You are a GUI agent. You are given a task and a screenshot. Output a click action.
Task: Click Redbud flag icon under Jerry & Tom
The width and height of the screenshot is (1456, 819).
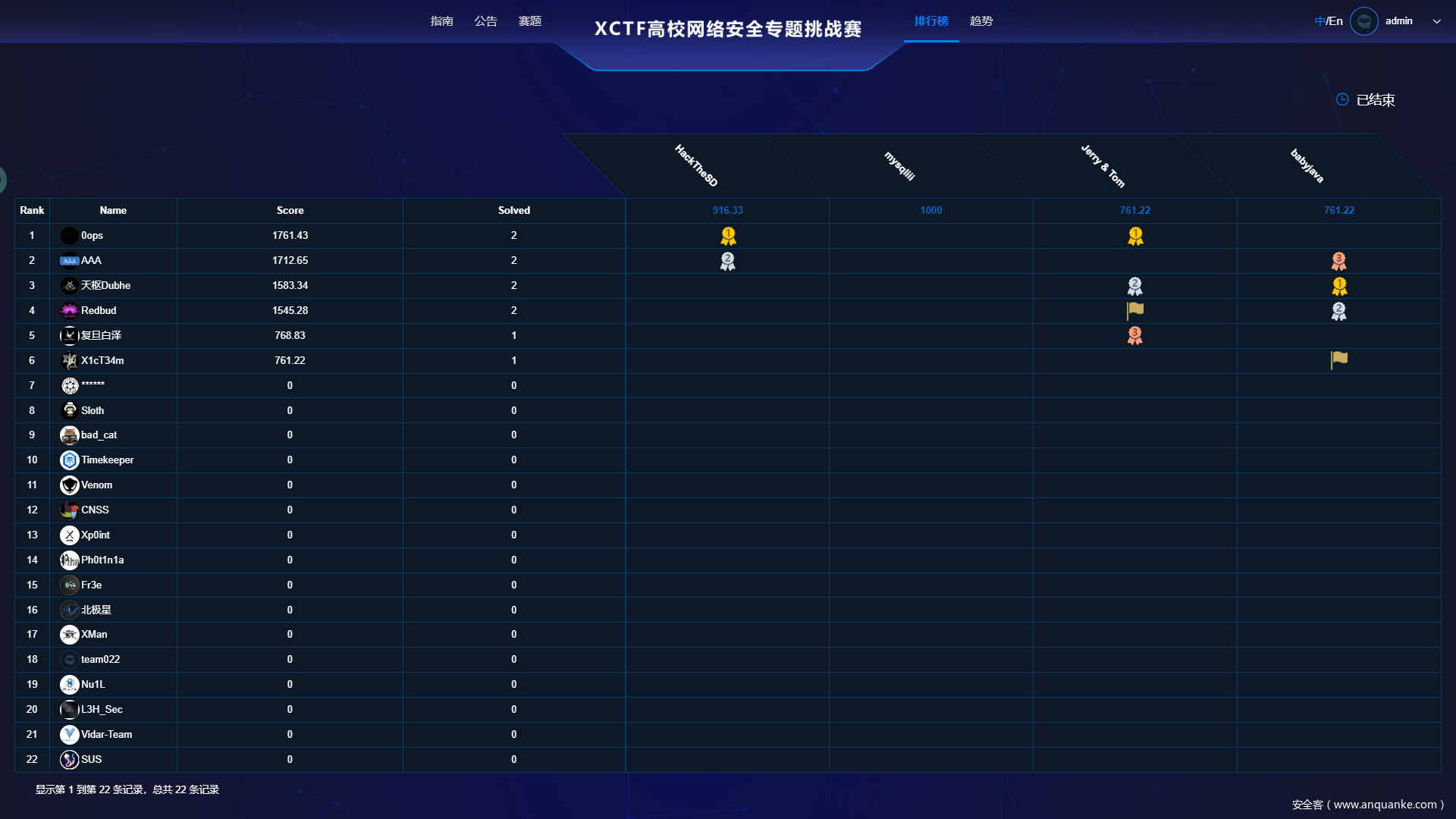(x=1135, y=310)
